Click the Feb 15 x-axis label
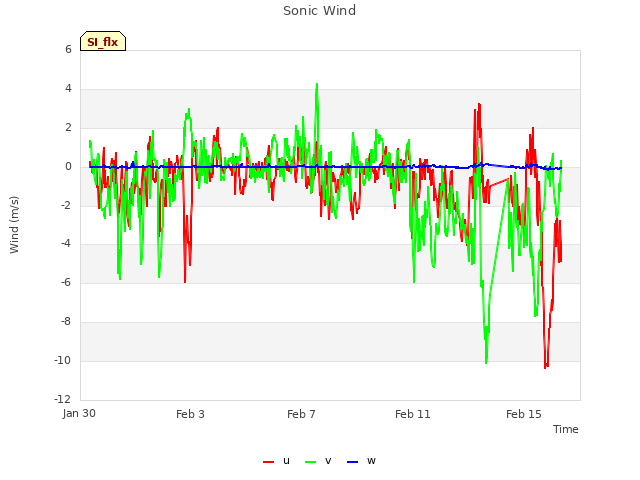The image size is (640, 480). (524, 414)
